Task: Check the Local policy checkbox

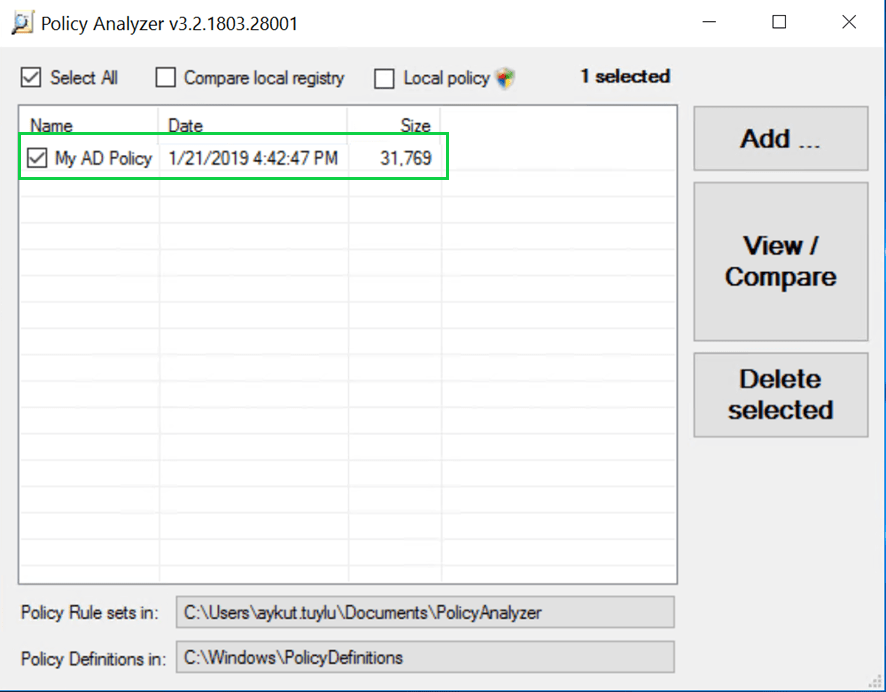Action: (x=385, y=78)
